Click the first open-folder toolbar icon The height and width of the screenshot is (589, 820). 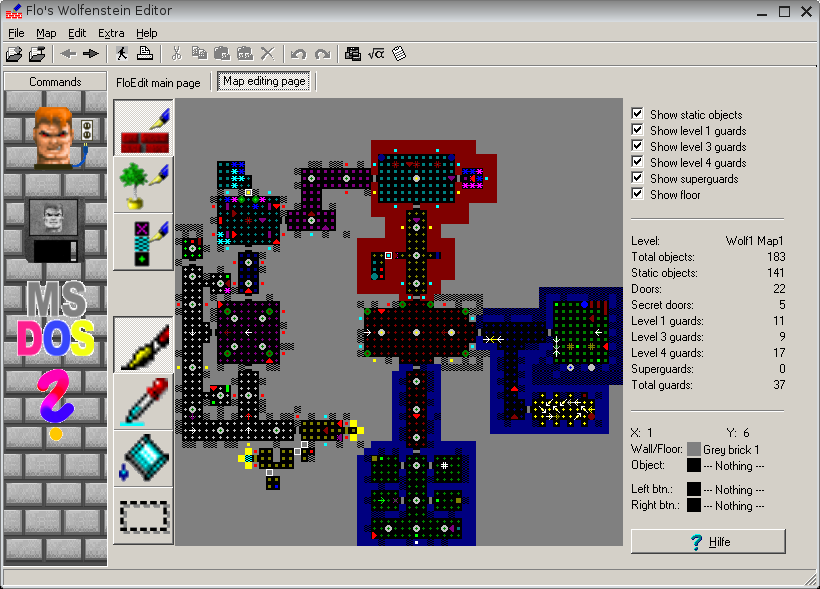click(x=14, y=54)
